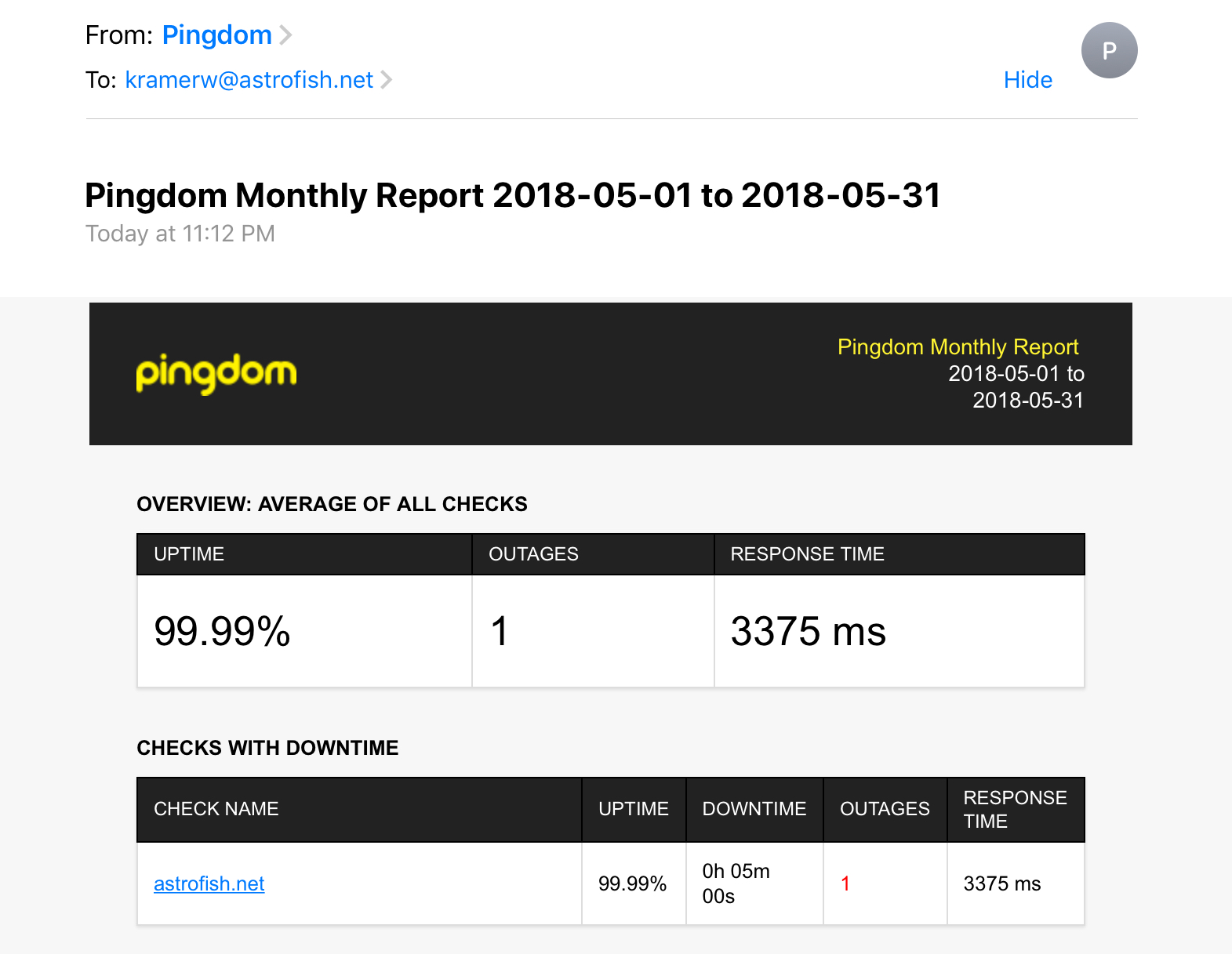Click the yellow pingdom logo
Screen dimensions: 1232x954
point(216,374)
